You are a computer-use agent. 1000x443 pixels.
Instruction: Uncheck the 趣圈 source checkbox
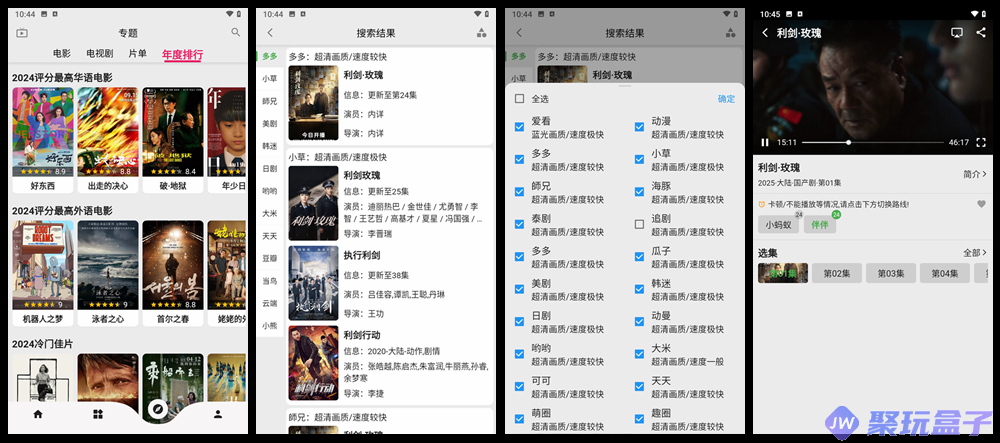coord(639,419)
